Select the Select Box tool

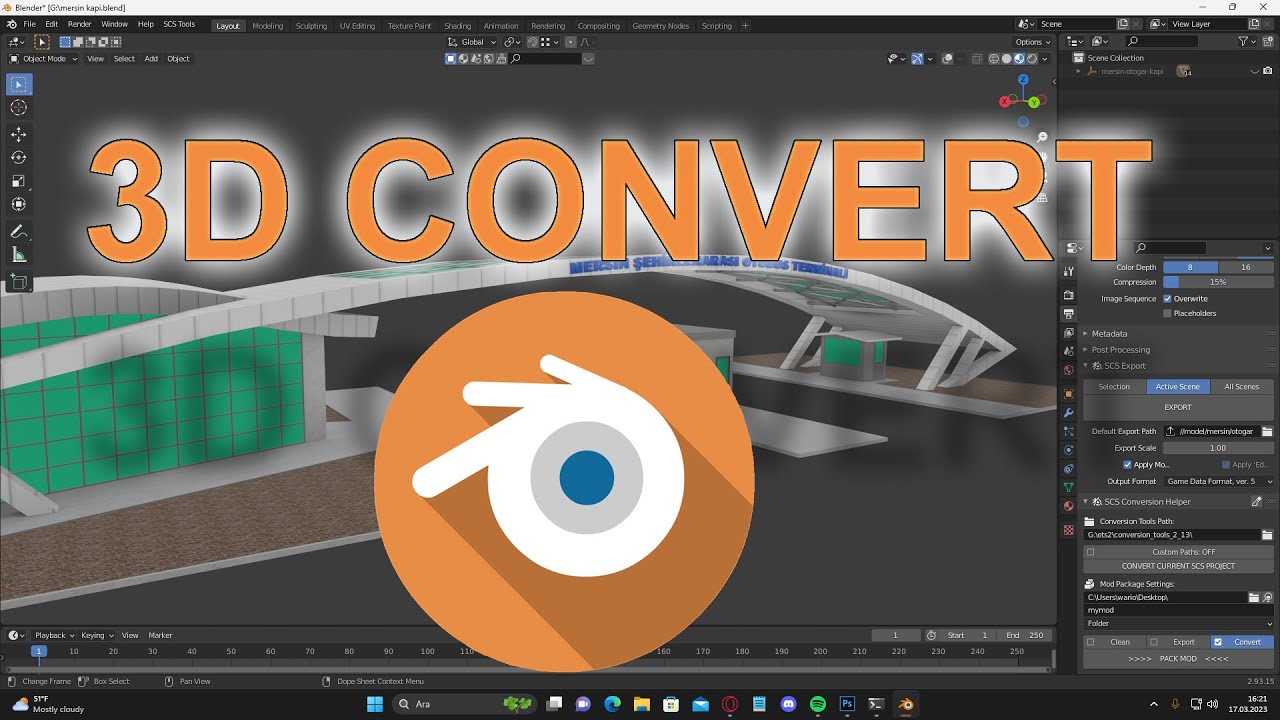pyautogui.click(x=19, y=85)
